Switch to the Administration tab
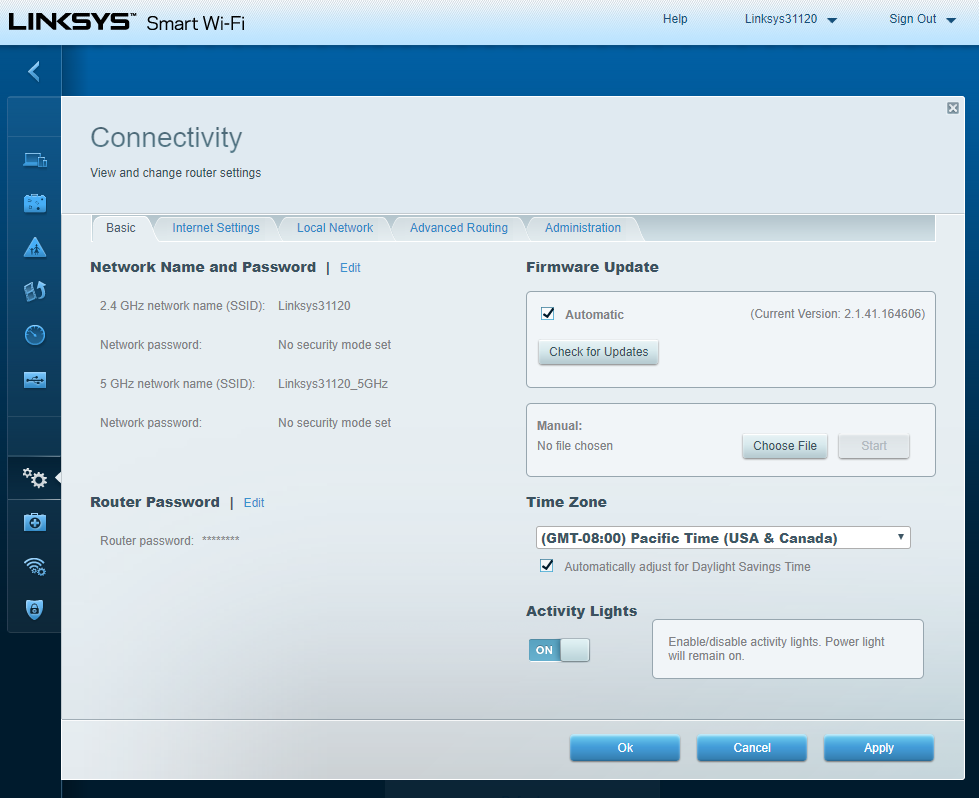This screenshot has height=798, width=979. pos(583,228)
